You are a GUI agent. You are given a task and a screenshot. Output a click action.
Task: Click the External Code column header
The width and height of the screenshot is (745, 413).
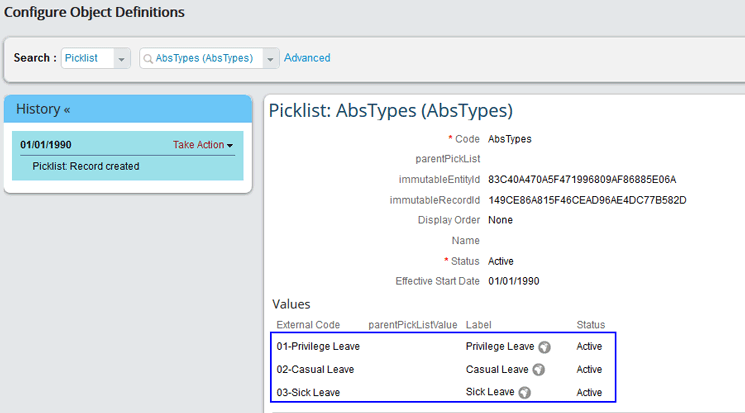(x=308, y=325)
